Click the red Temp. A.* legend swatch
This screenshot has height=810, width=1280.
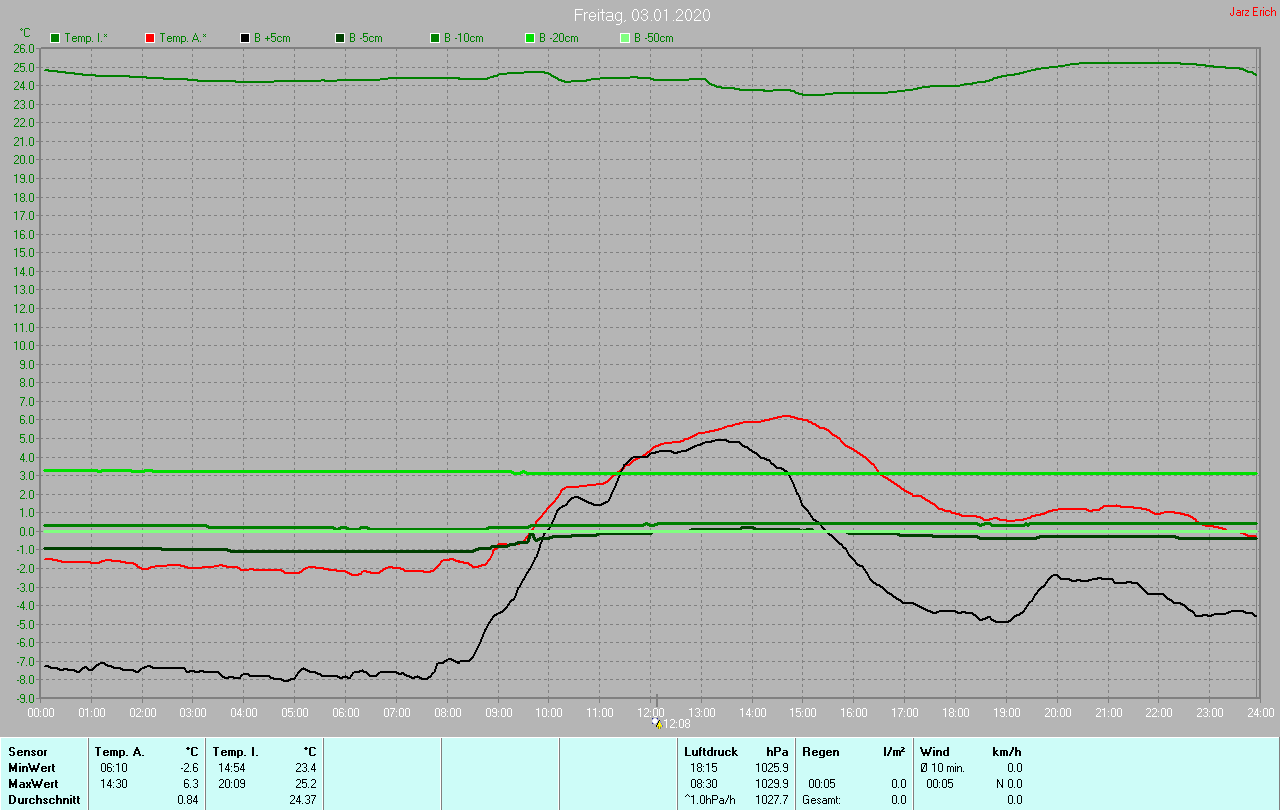click(150, 38)
